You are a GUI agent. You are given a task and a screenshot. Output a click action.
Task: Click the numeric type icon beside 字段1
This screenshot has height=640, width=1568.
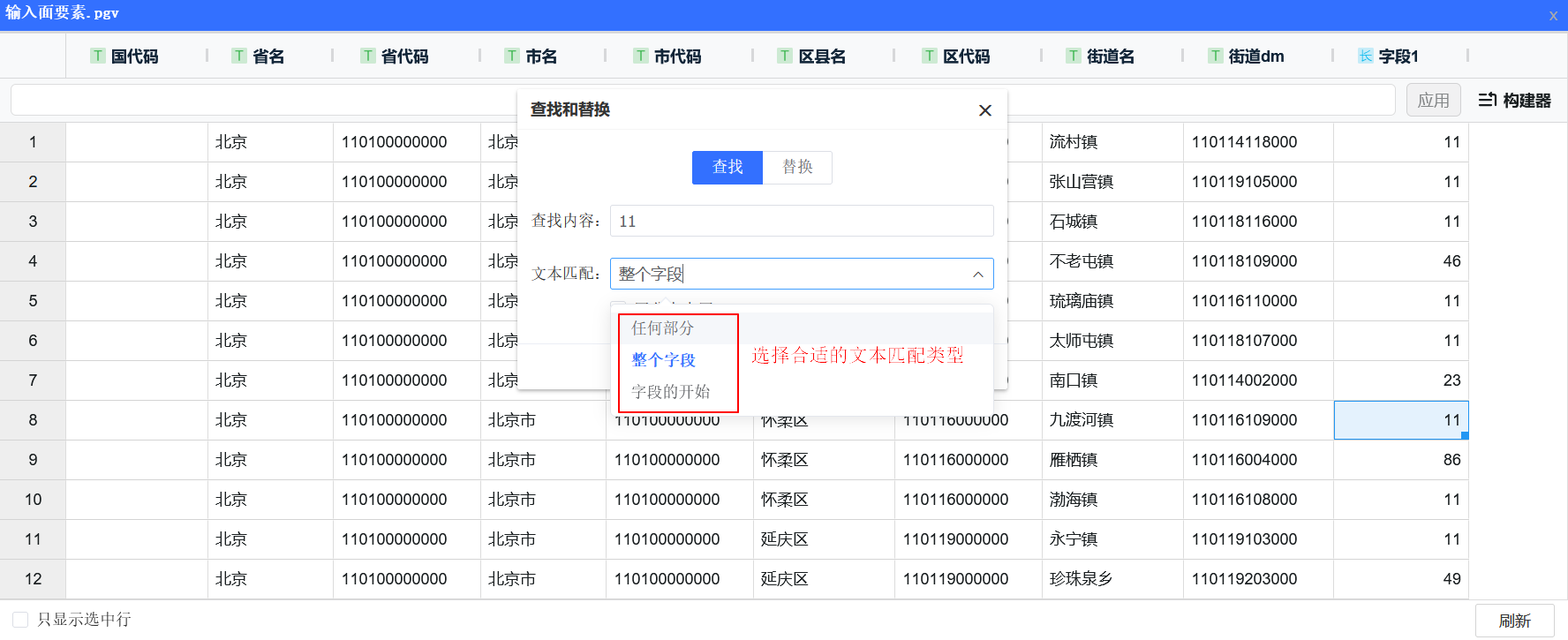(1366, 56)
